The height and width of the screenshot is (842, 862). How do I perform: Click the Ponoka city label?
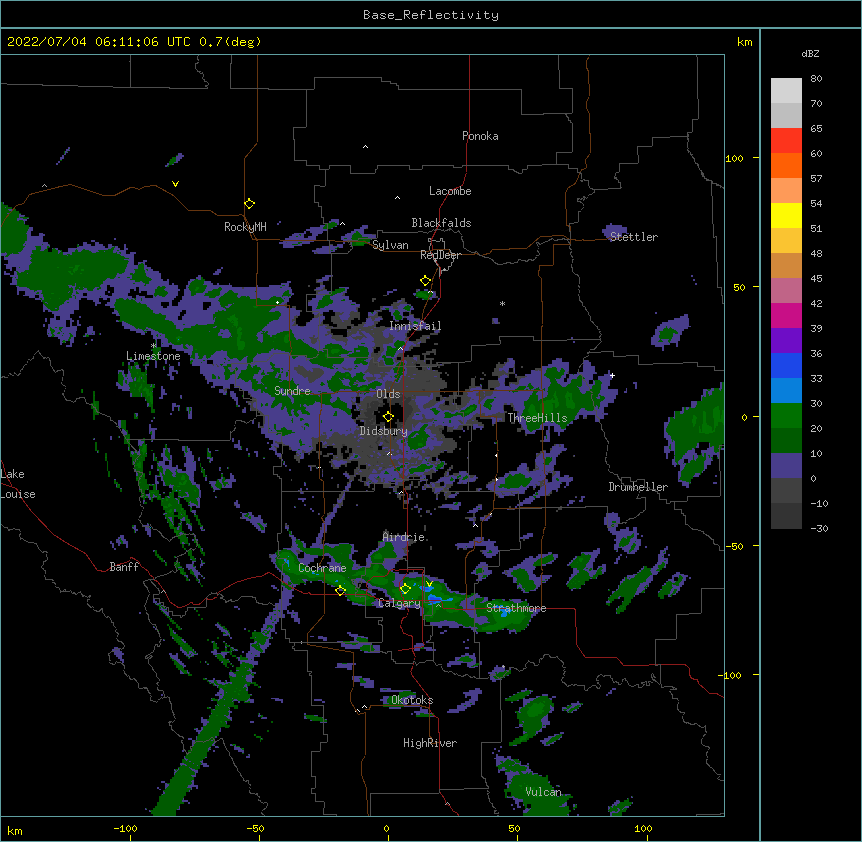tap(480, 136)
